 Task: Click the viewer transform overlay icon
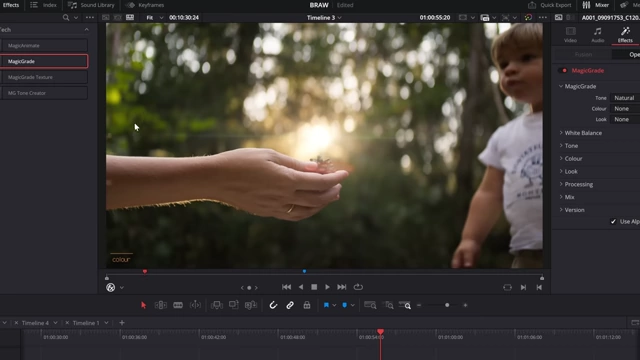[x=111, y=287]
